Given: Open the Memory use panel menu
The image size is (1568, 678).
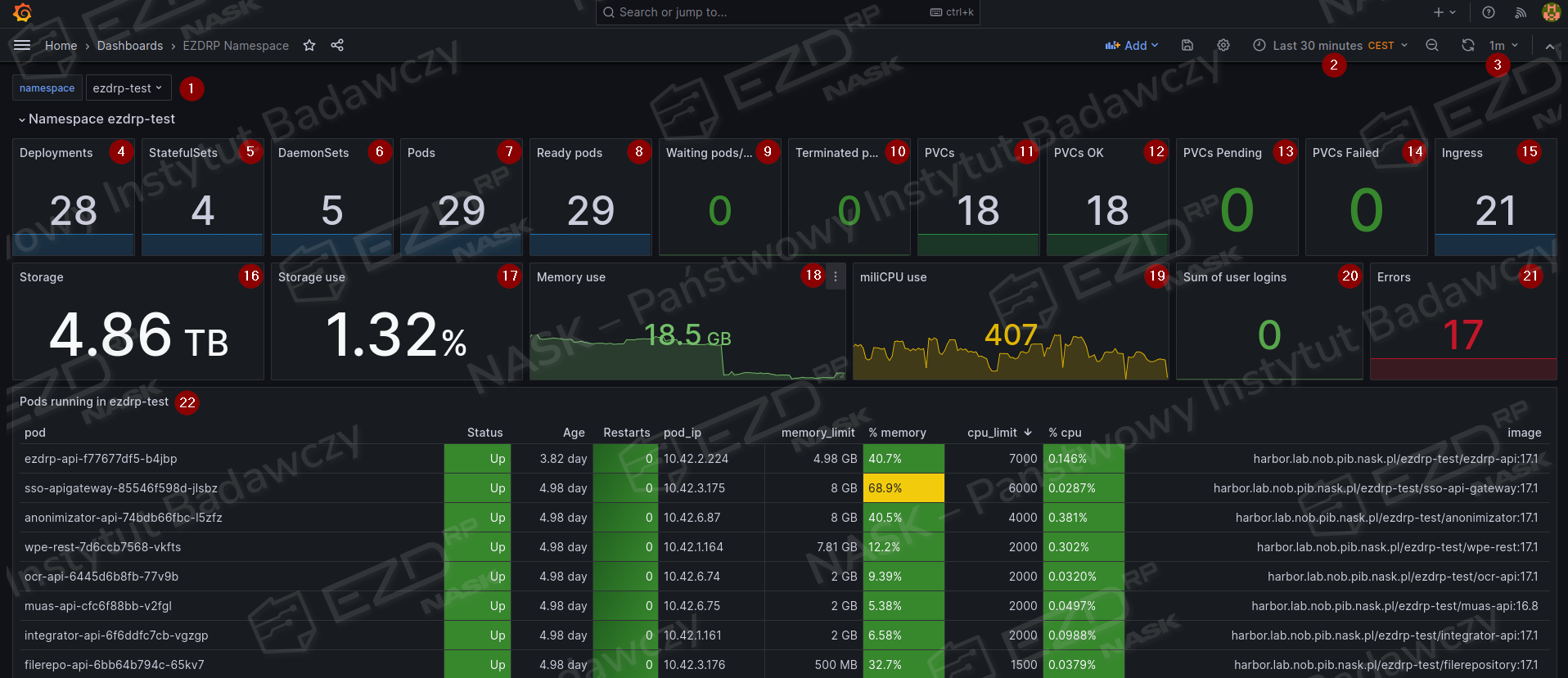Looking at the screenshot, I should tap(836, 277).
